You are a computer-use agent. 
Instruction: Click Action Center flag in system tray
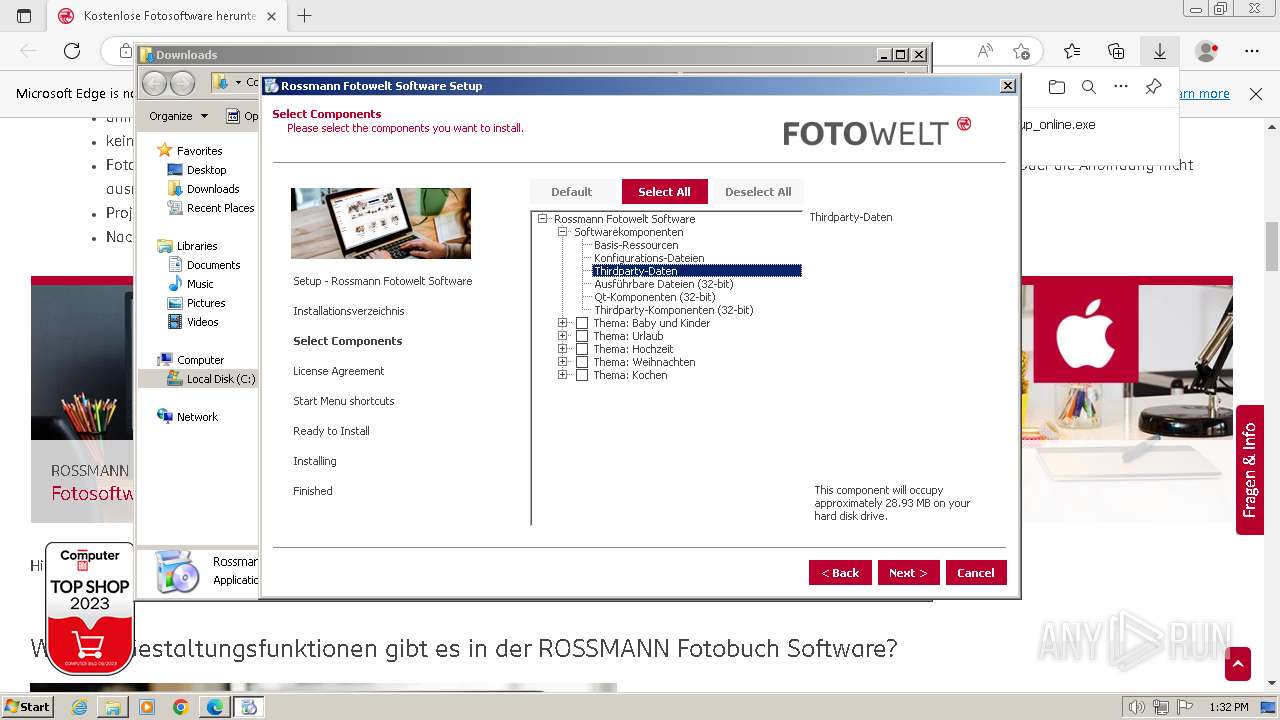click(1186, 707)
